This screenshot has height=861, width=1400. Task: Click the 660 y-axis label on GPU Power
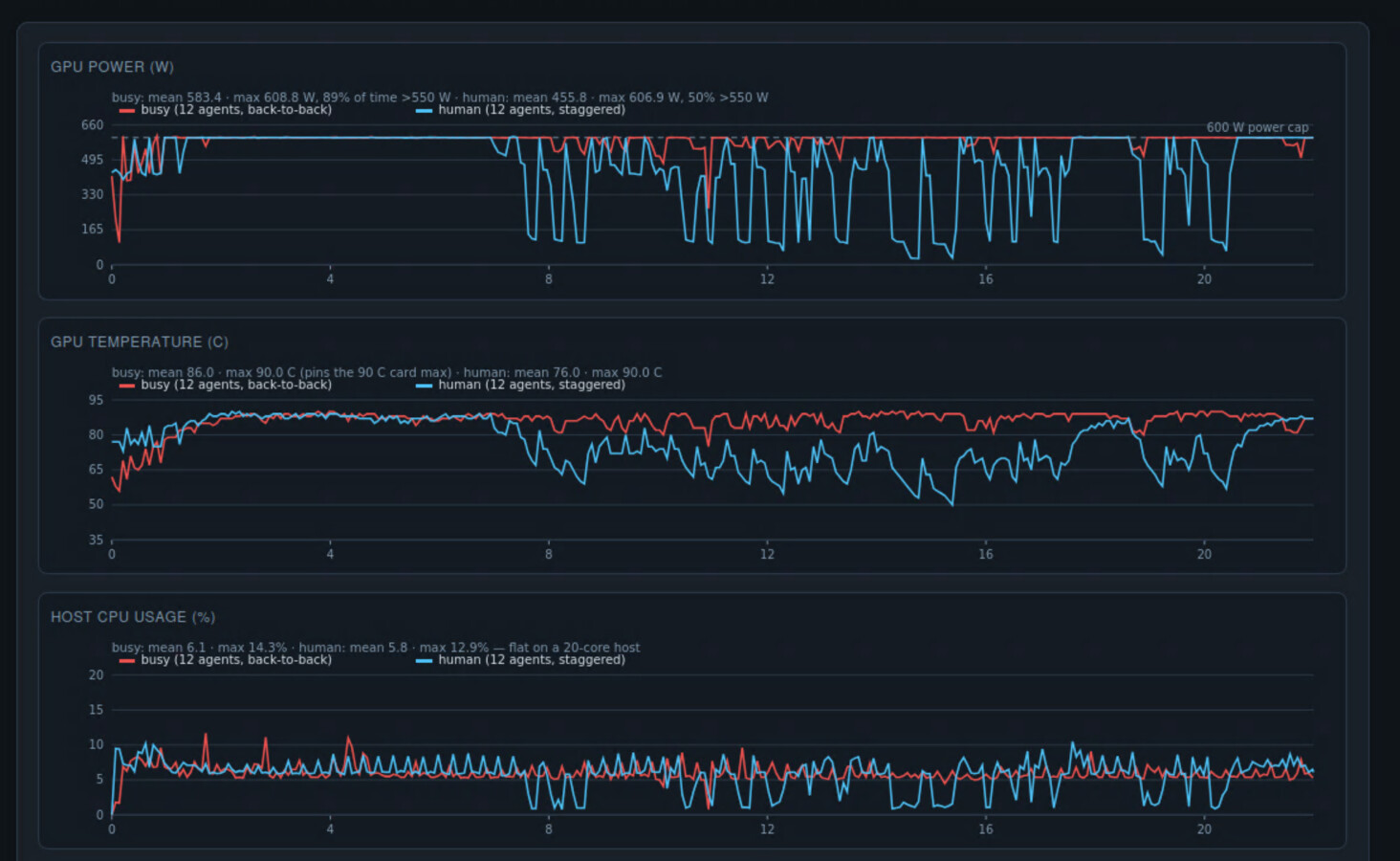click(x=92, y=125)
